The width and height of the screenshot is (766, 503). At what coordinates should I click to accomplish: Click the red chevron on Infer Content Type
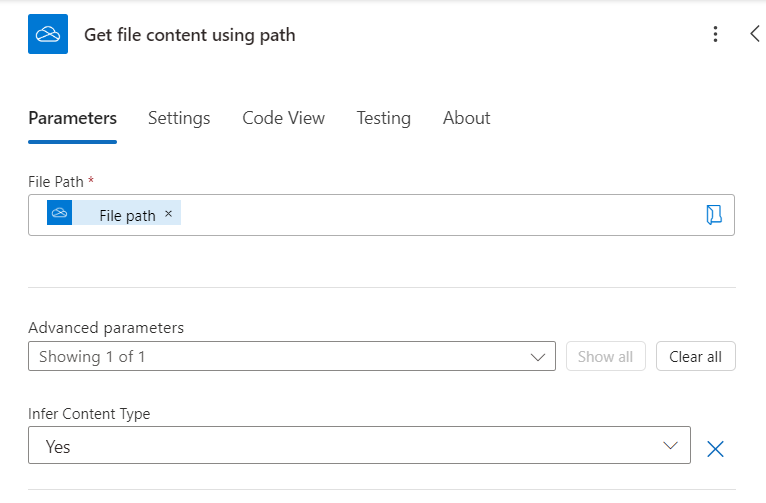point(670,446)
